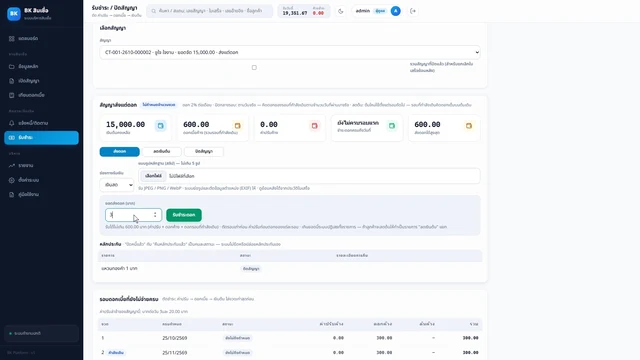The image size is (640, 360).
Task: Click the folder icon in the sidebar
Action: [11, 67]
